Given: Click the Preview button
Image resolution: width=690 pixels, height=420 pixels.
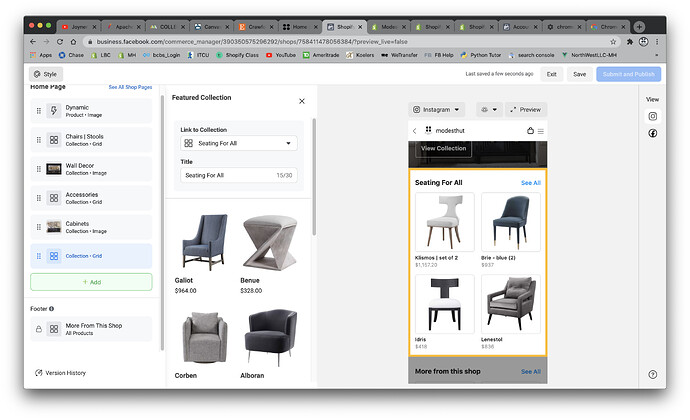Looking at the screenshot, I should (x=526, y=110).
